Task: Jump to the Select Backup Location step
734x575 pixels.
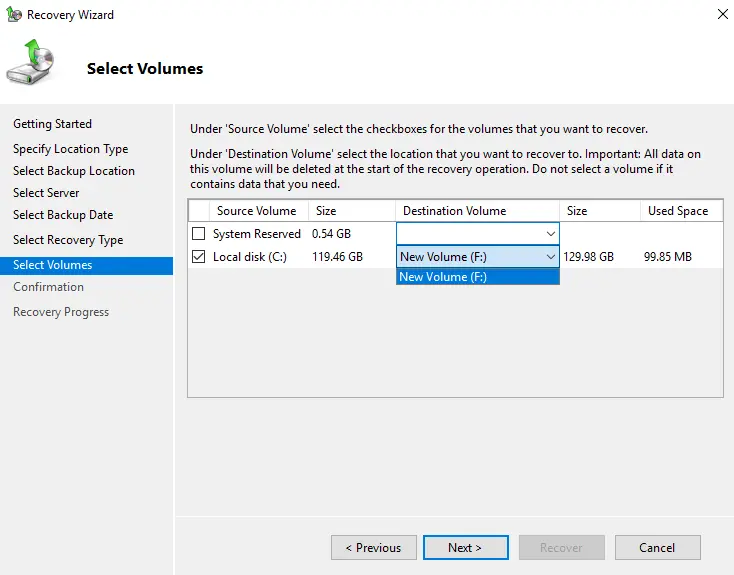Action: point(73,171)
